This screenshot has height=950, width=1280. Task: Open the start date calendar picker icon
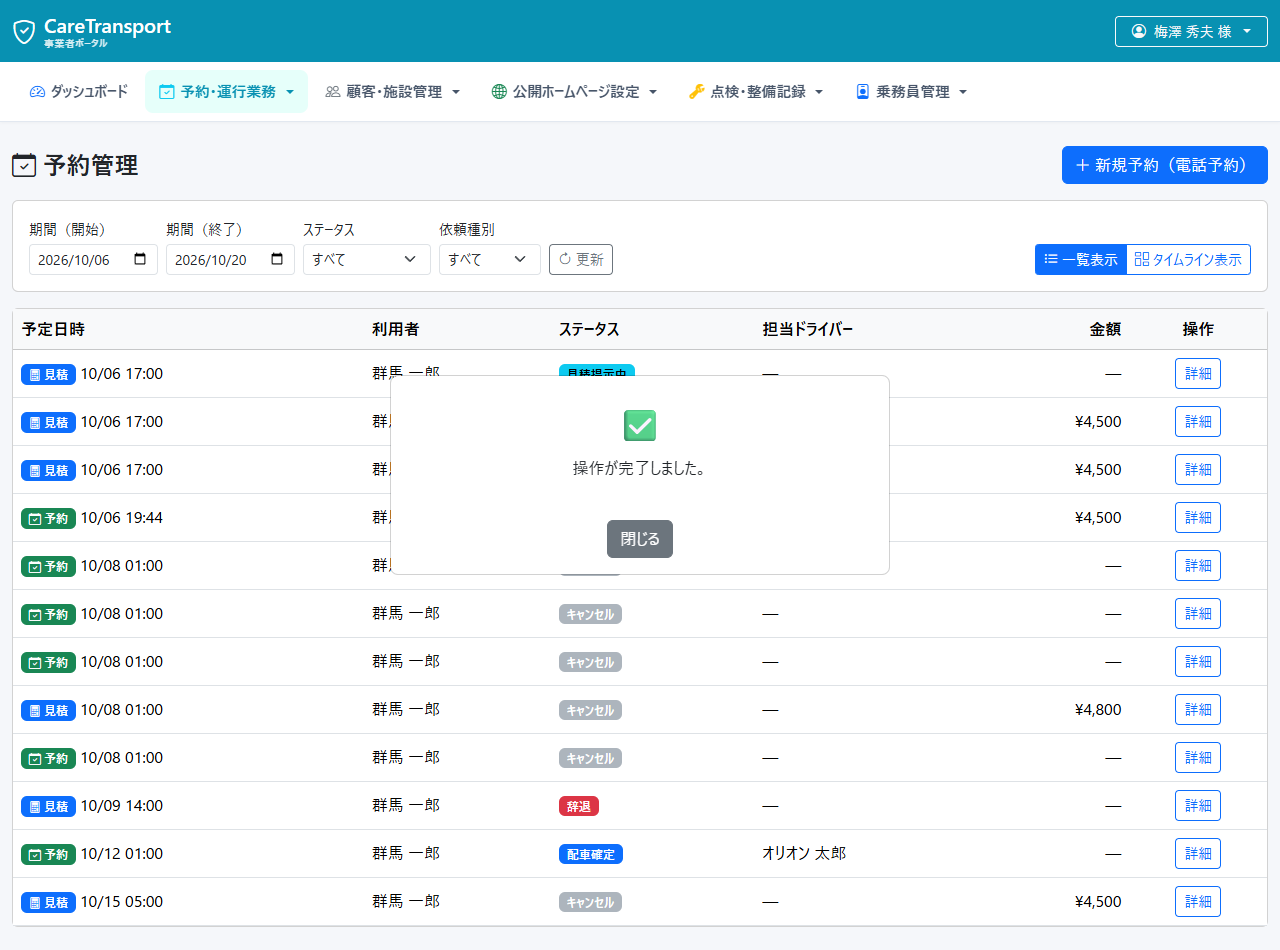pos(140,259)
